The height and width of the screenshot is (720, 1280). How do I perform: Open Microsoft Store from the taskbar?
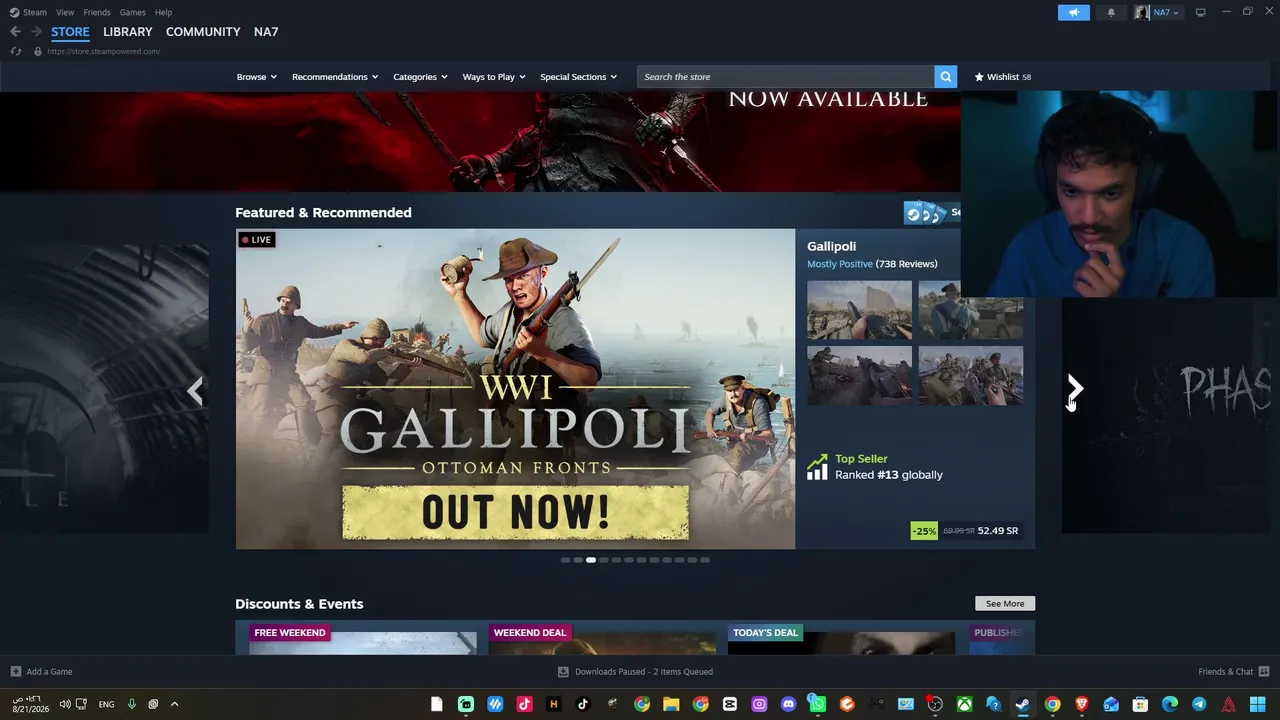1140,704
